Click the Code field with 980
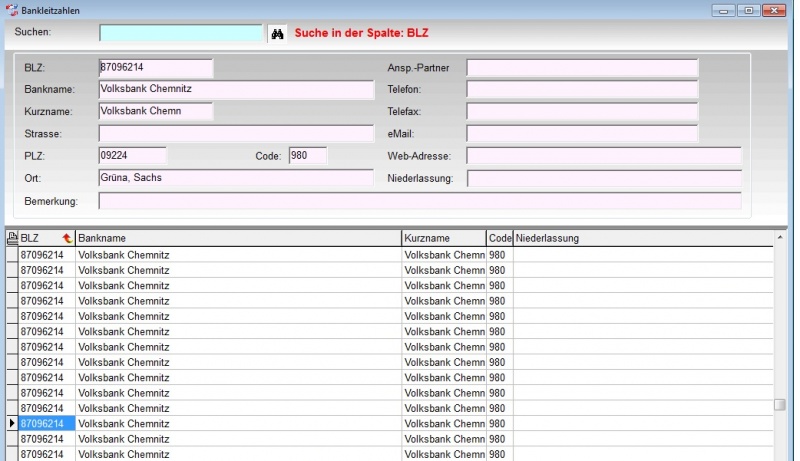This screenshot has height=461, width=800. (x=308, y=156)
